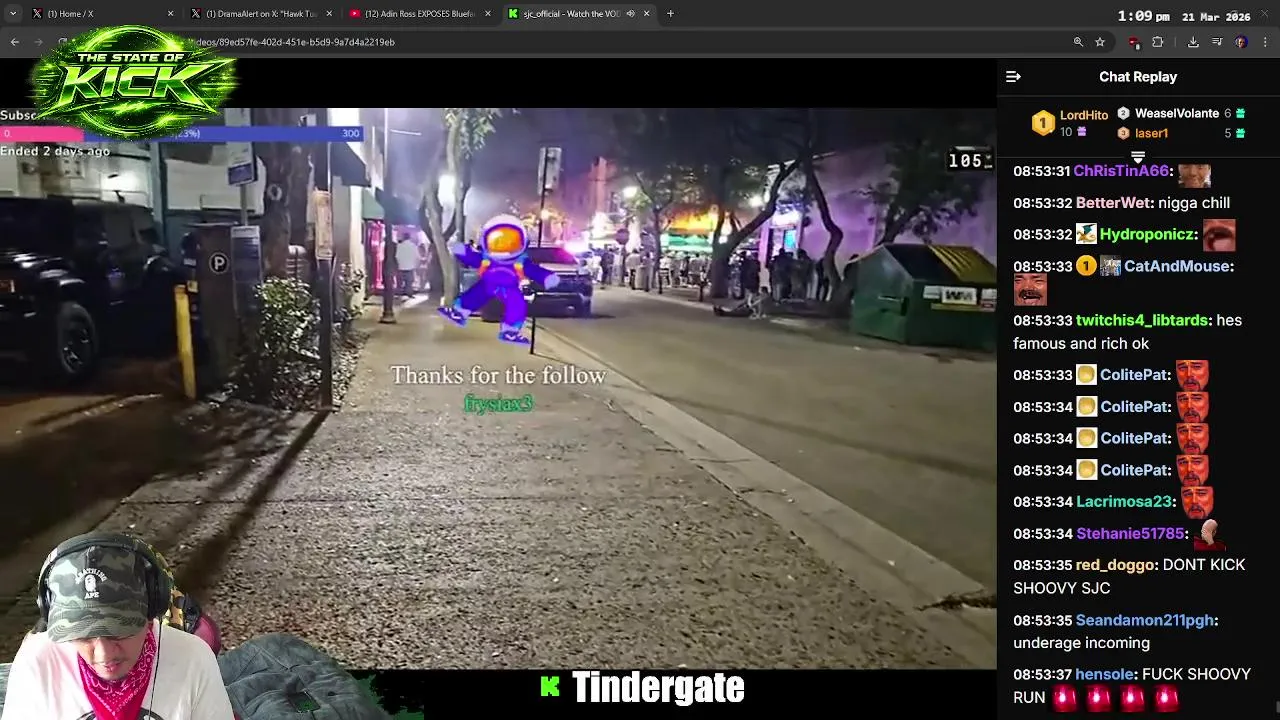Viewport: 1280px width, 720px height.
Task: Click the VOD video player
Action: click(498, 388)
